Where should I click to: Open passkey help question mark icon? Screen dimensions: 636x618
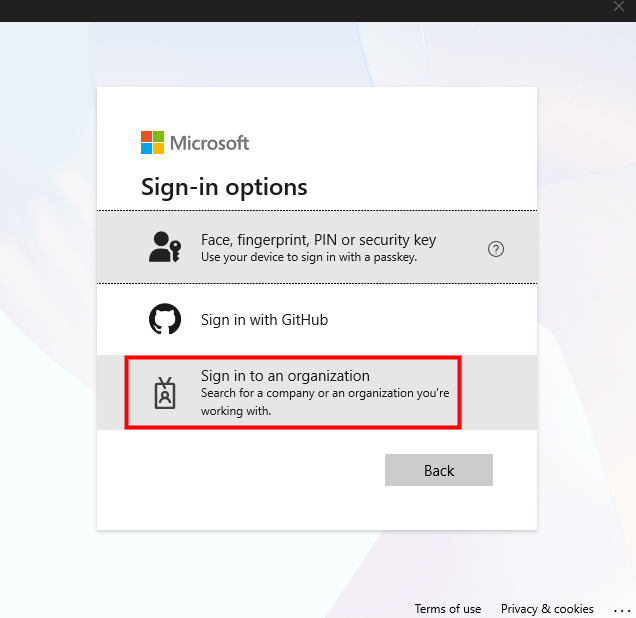[x=496, y=249]
